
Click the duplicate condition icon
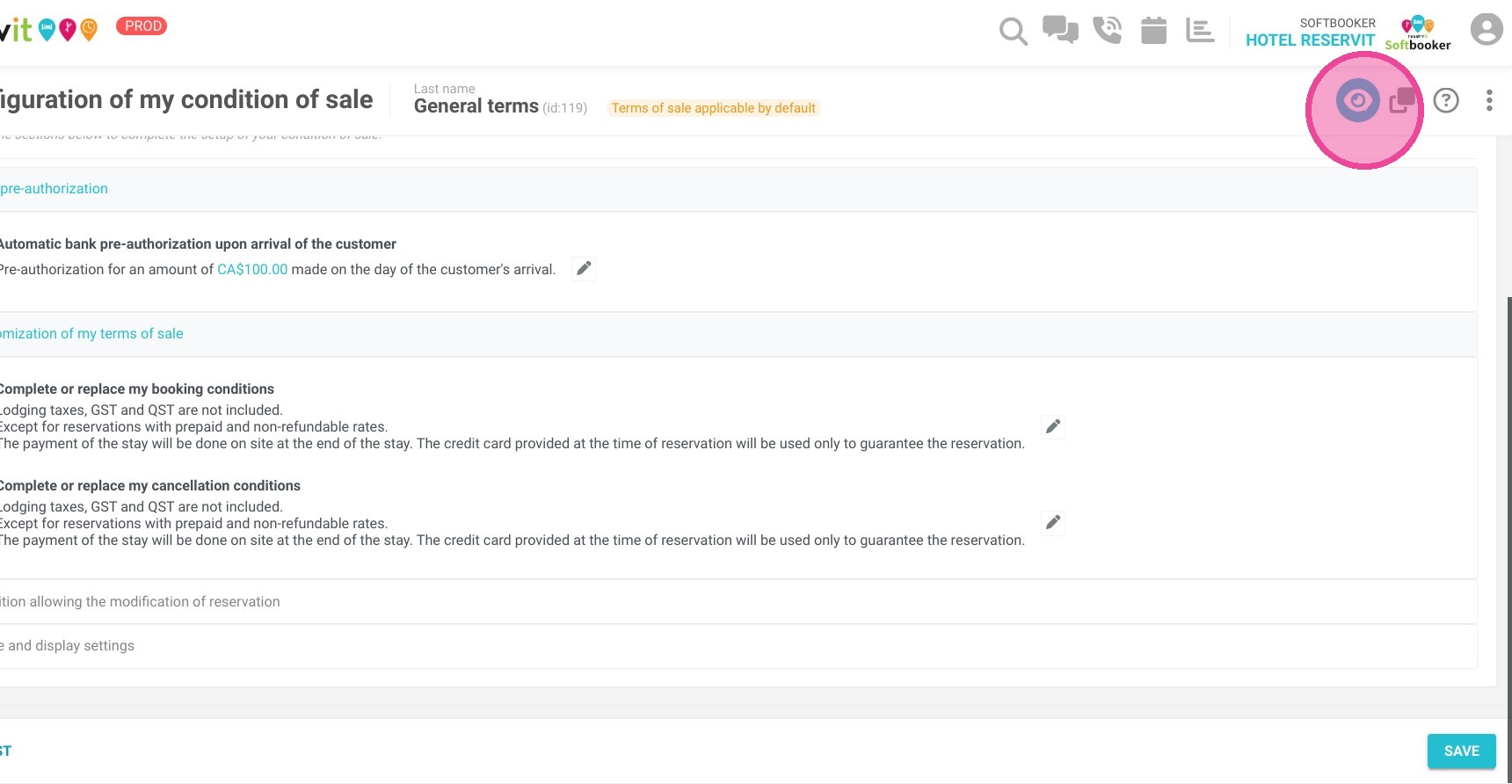[x=1403, y=100]
